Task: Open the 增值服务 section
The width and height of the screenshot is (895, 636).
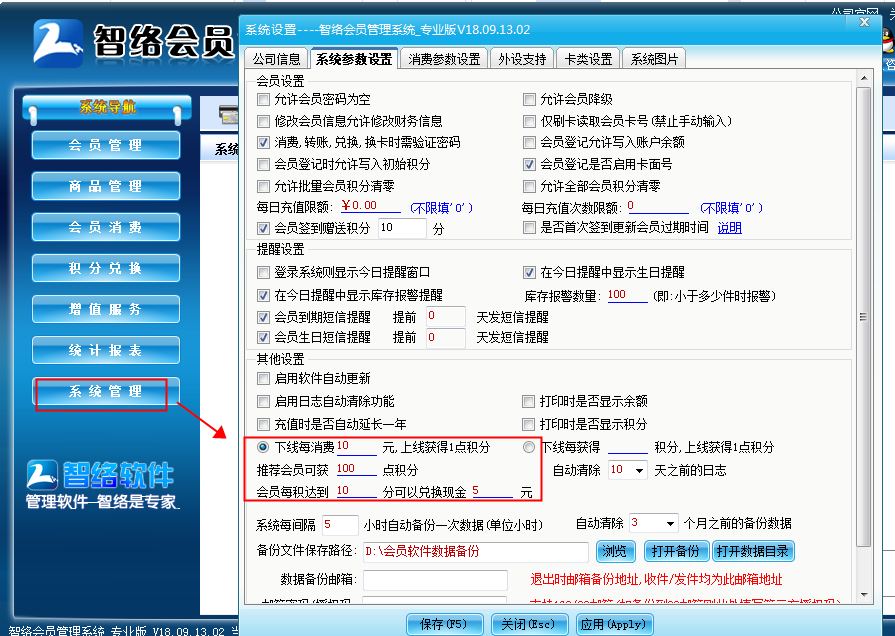Action: (105, 308)
